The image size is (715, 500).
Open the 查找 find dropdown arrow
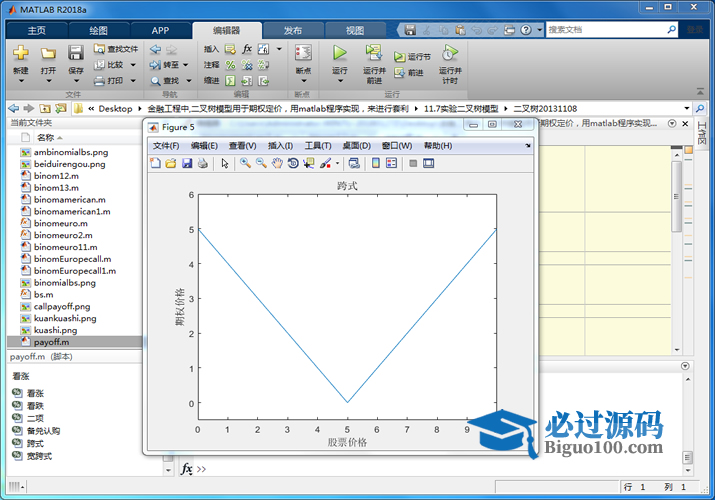(189, 81)
